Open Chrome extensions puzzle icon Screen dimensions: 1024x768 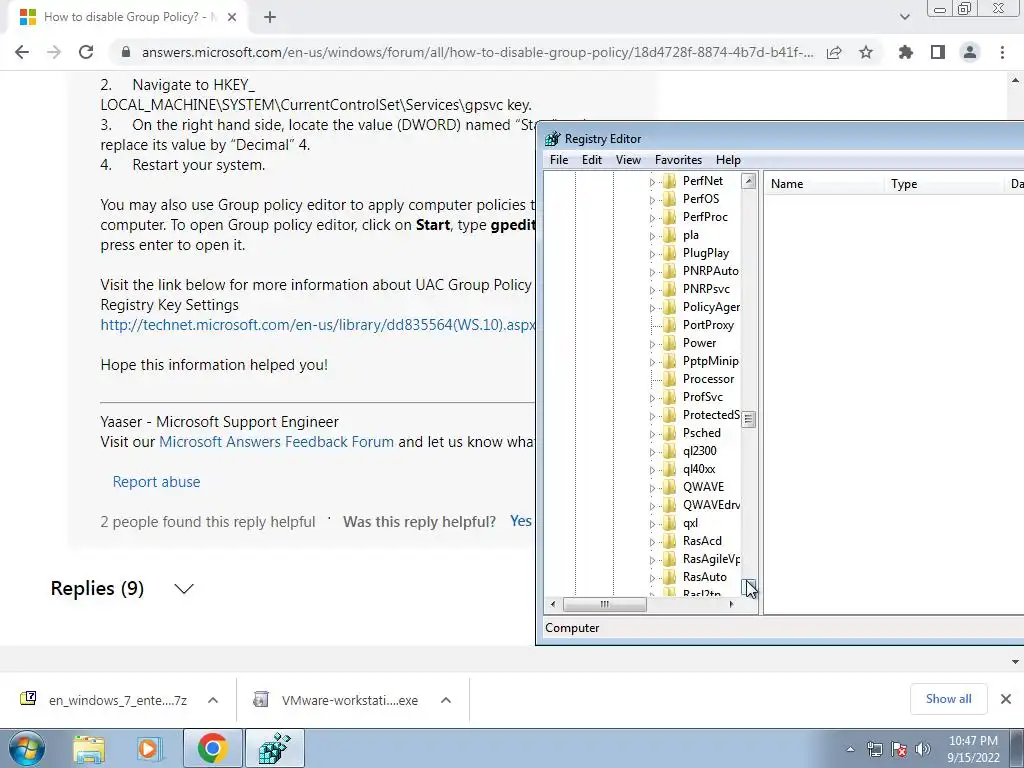coord(906,52)
